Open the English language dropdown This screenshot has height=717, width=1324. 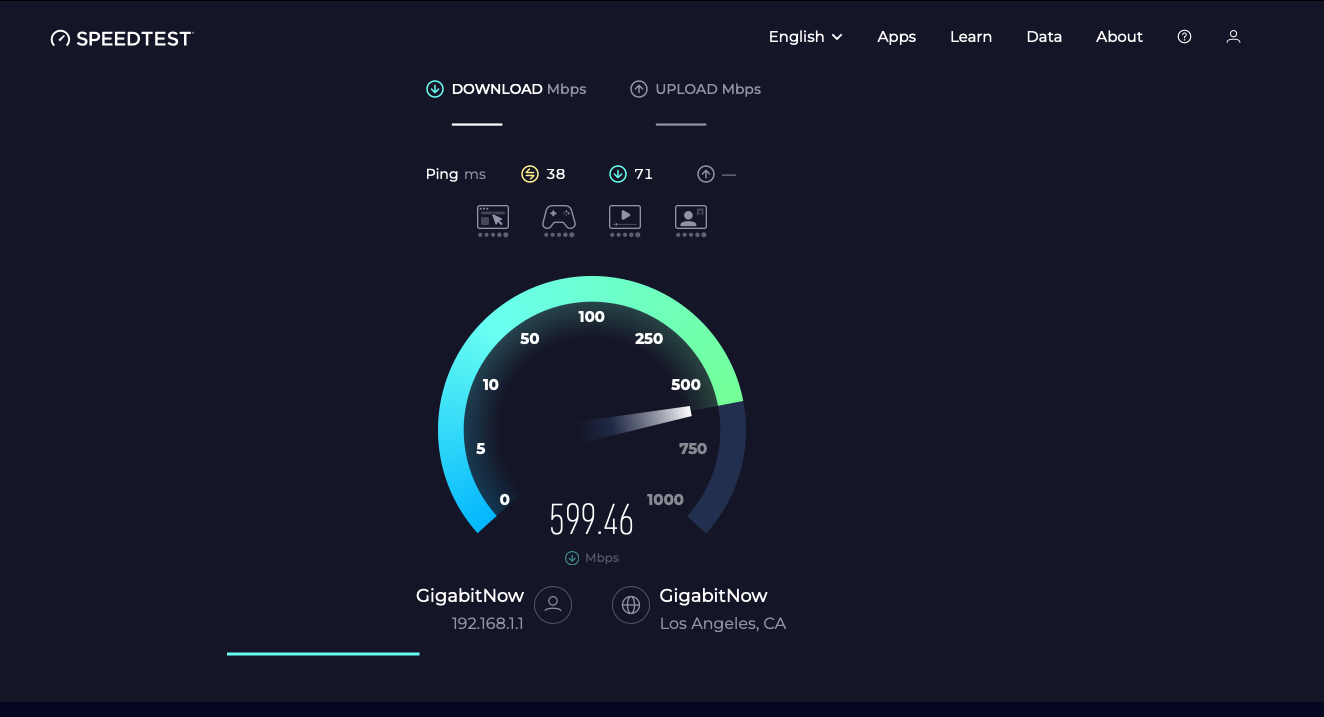pos(805,37)
